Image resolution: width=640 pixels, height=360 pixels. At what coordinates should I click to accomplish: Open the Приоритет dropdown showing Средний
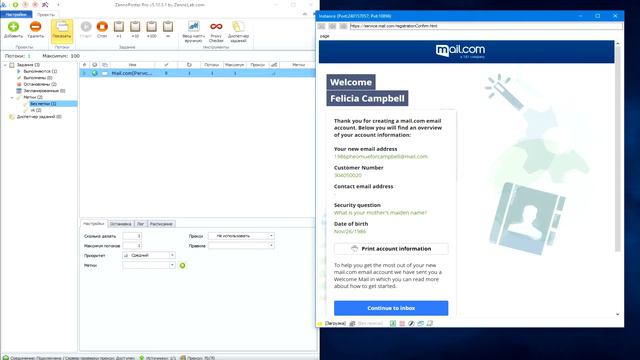(149, 255)
